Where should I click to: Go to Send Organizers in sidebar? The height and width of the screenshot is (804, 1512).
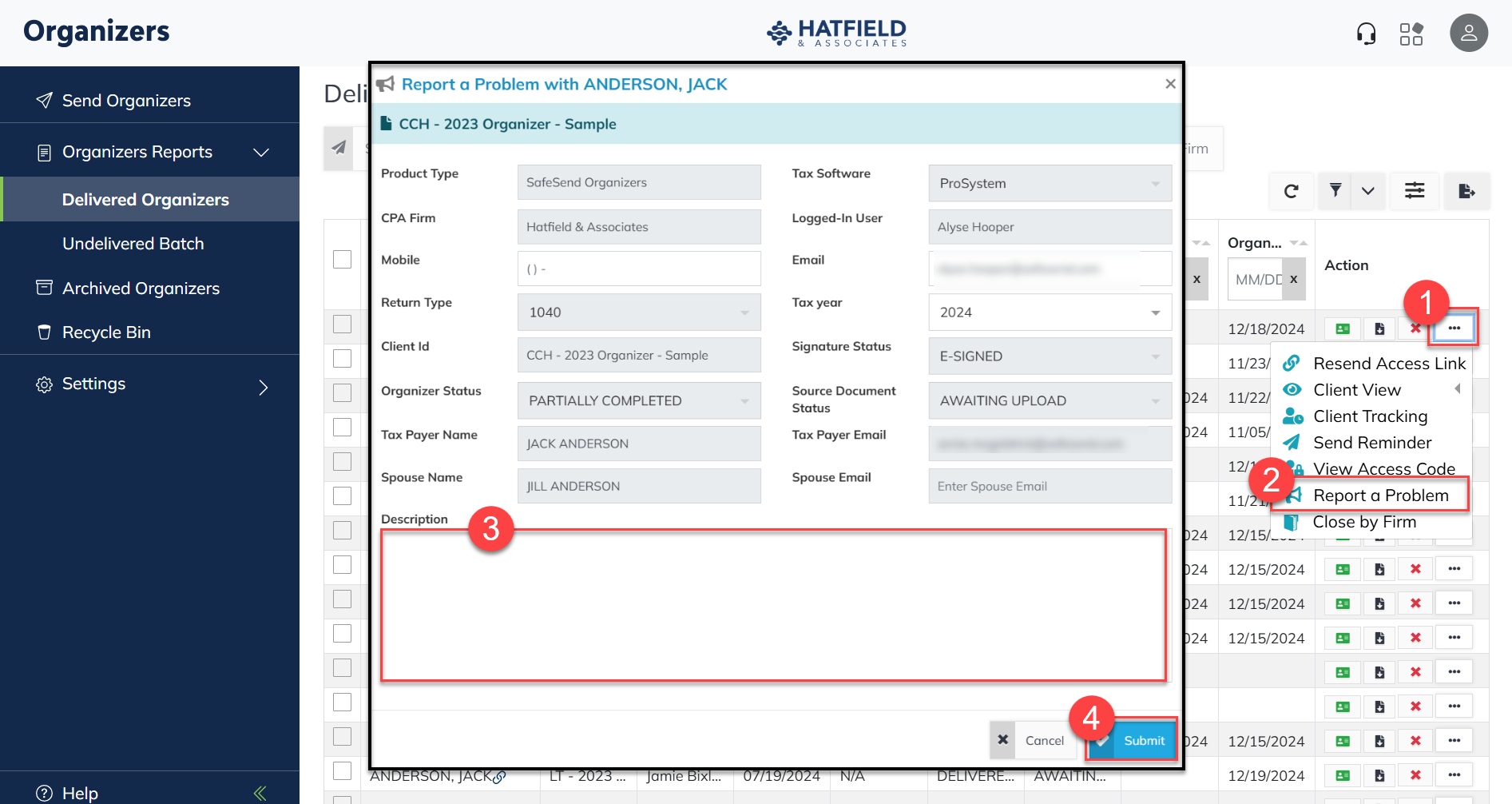pyautogui.click(x=126, y=101)
